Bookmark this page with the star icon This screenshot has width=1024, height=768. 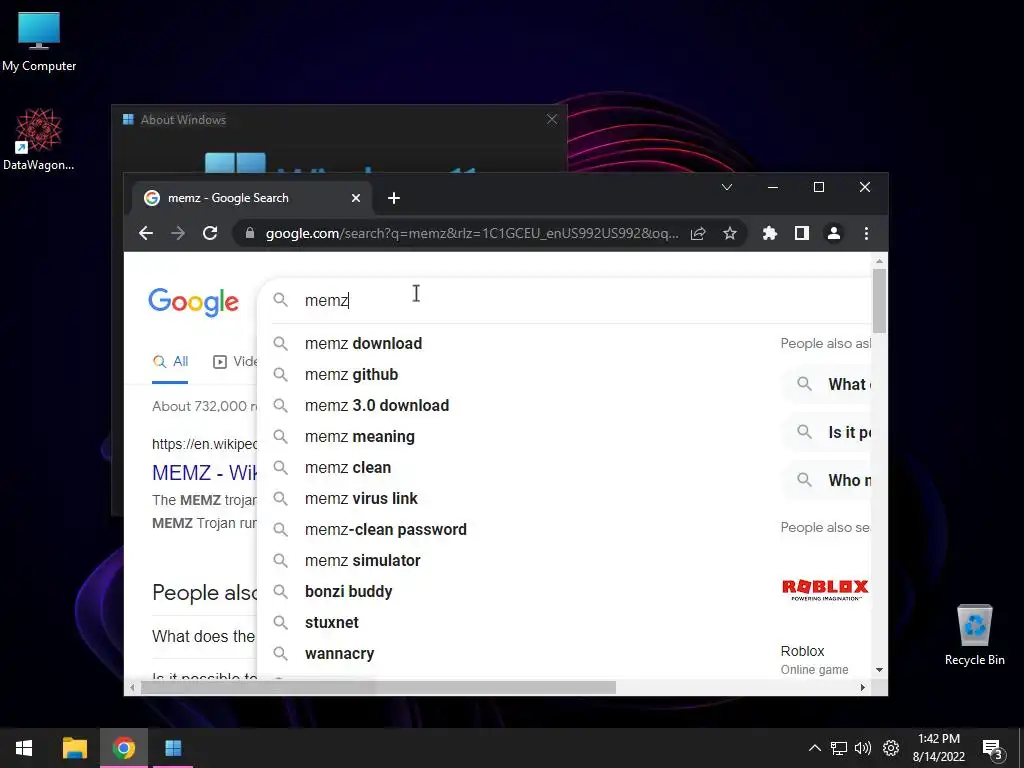pos(729,233)
